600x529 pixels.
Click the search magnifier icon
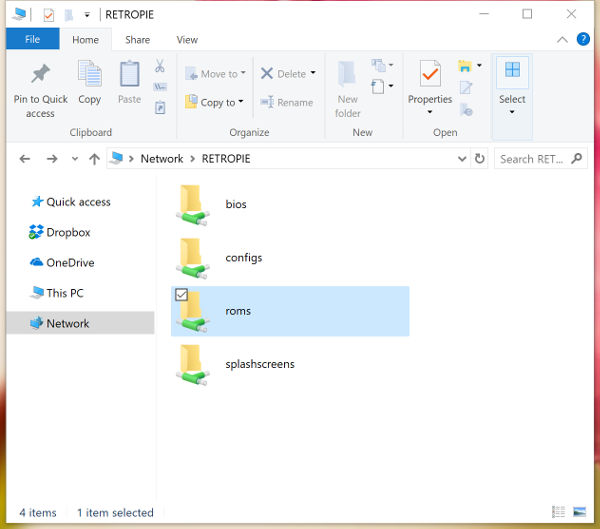(576, 158)
